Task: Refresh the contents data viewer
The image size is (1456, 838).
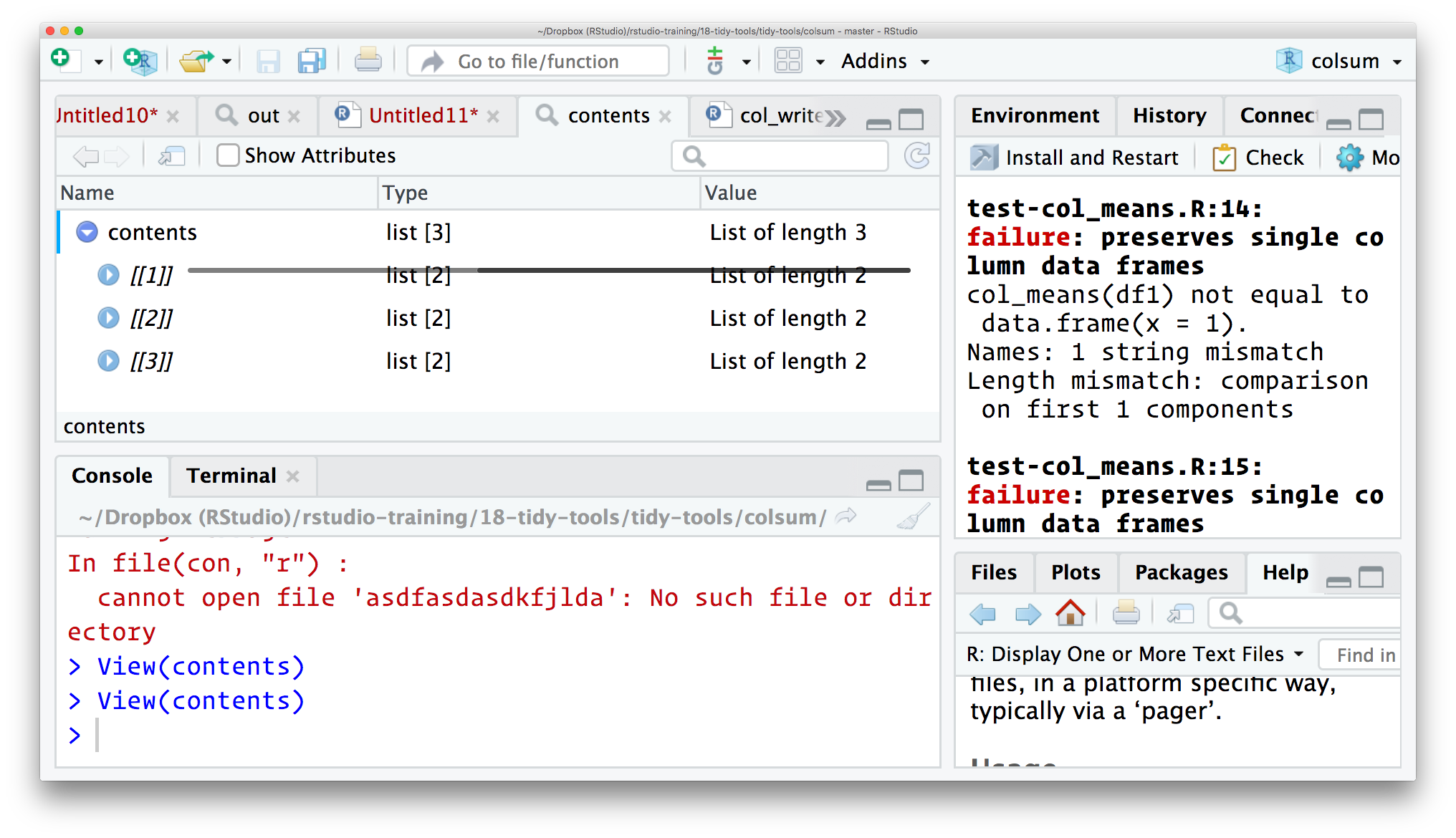Action: coord(919,155)
